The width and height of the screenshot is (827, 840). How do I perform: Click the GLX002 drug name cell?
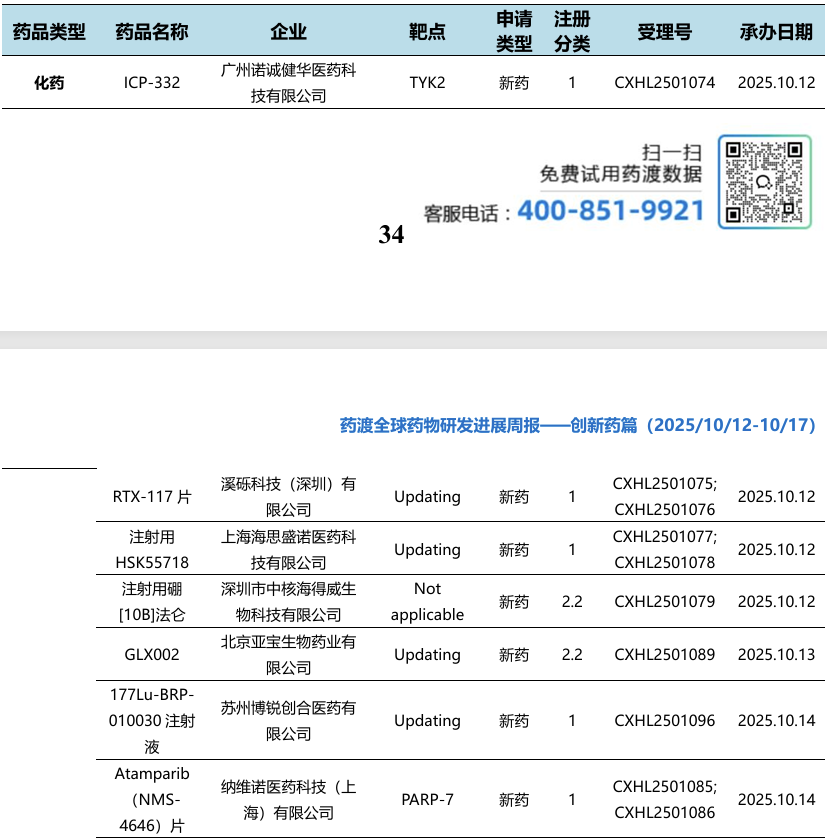point(152,655)
